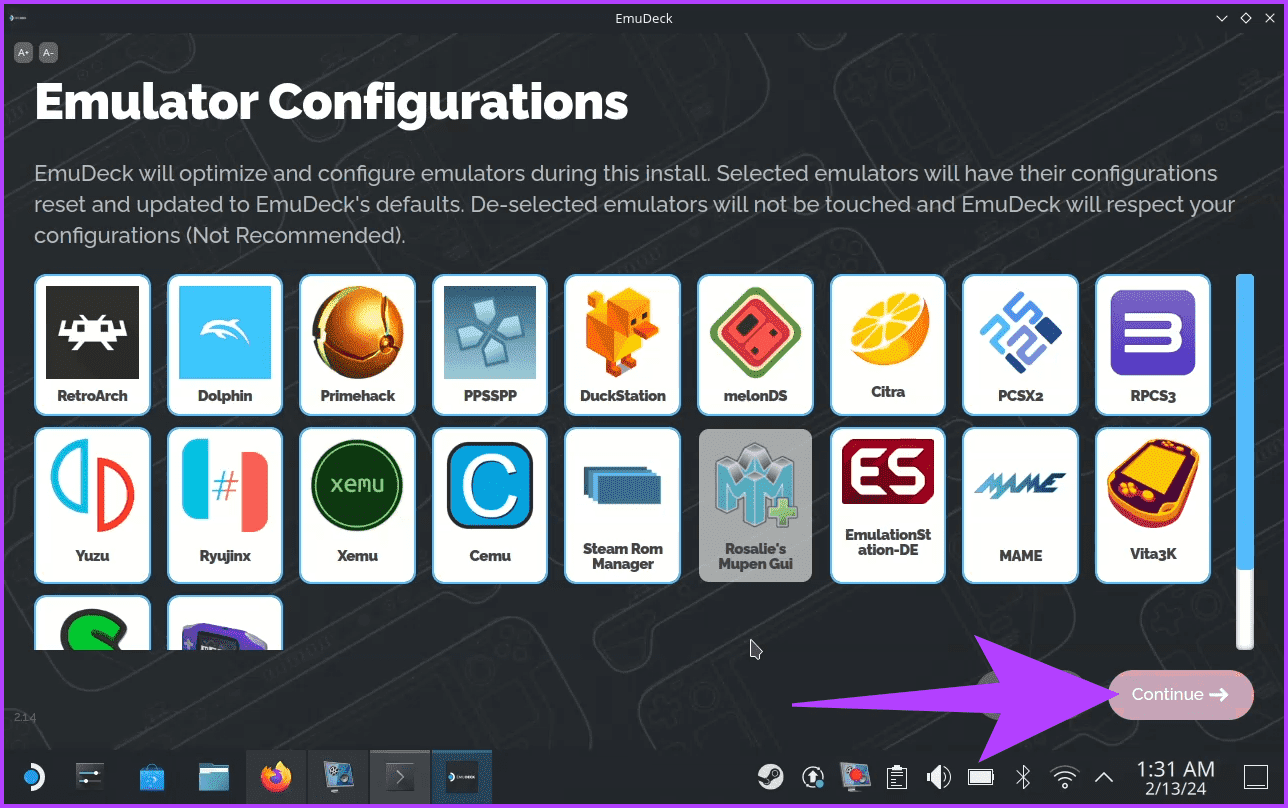The image size is (1288, 808).
Task: Toggle the PPSSPP emulator card
Action: 490,345
